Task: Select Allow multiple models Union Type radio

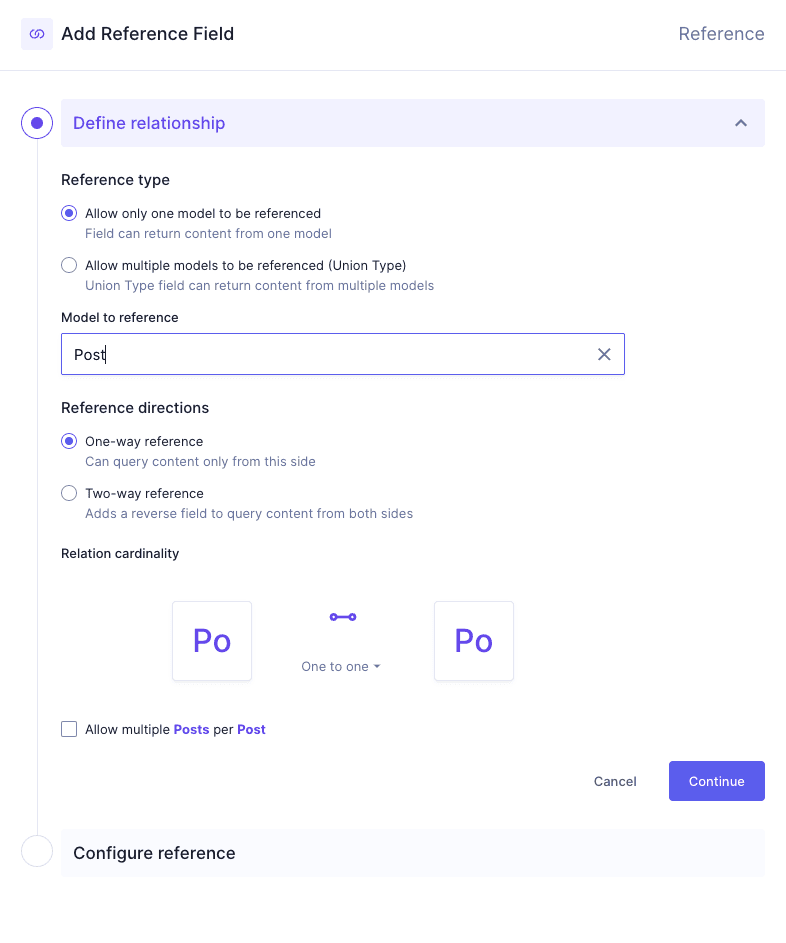Action: 69,265
